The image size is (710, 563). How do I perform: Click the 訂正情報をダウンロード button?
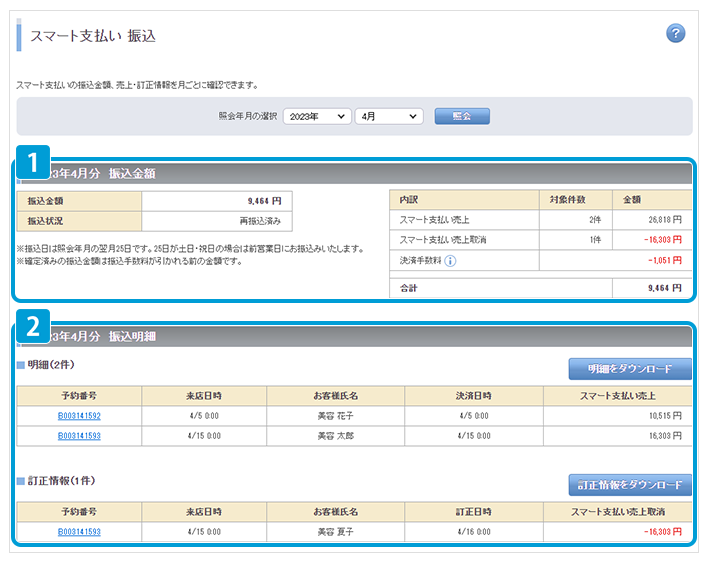tap(630, 485)
